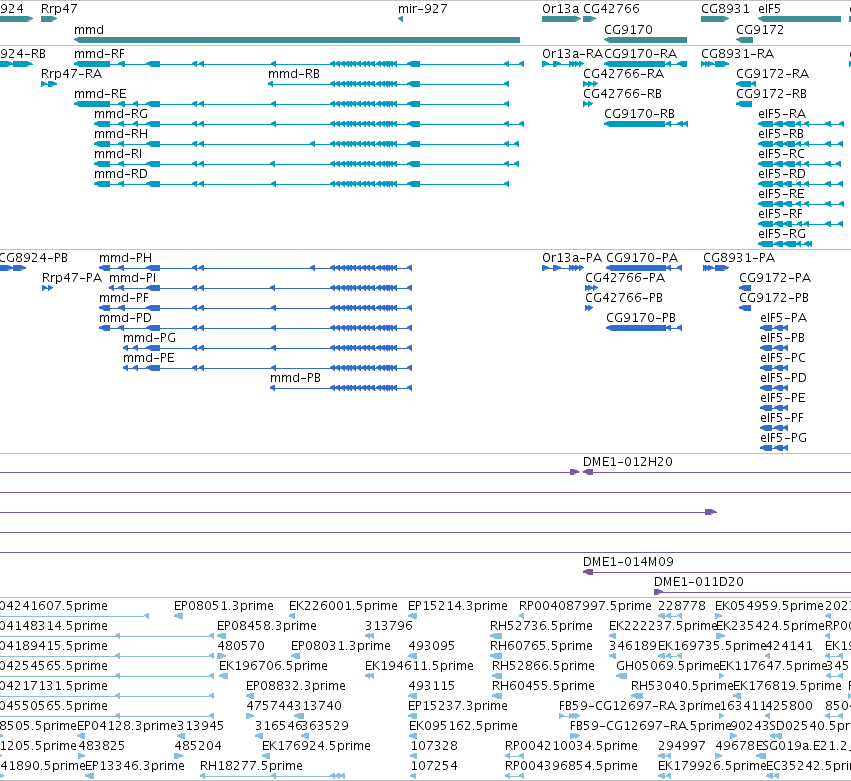Select EST label EK196706.5prime

point(274,666)
